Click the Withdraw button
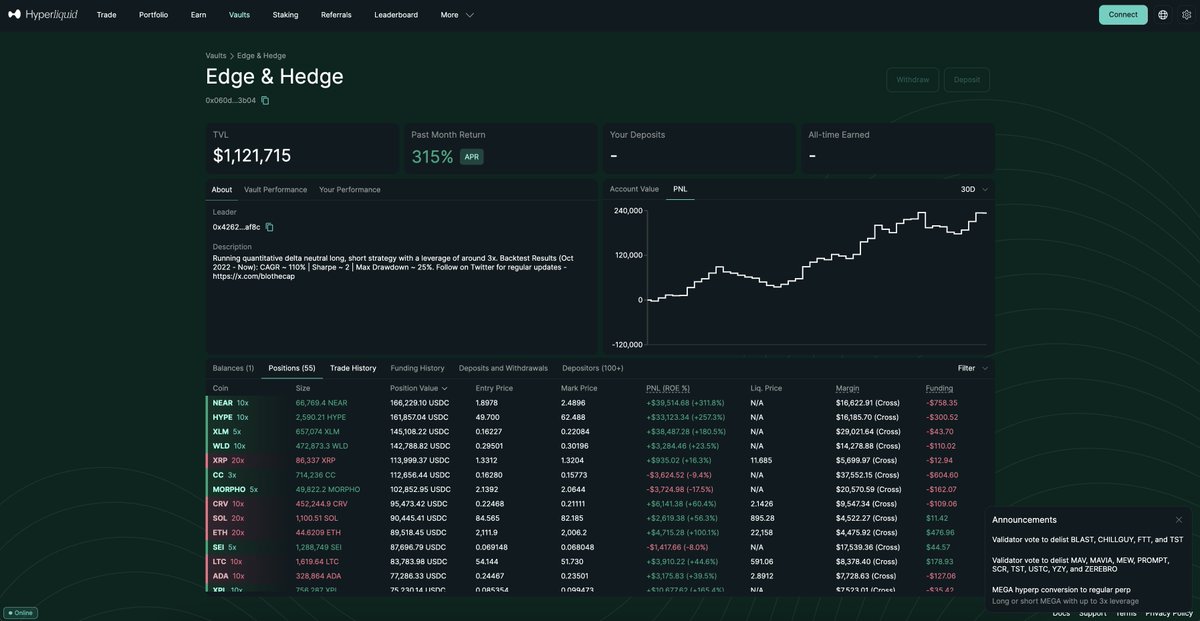Screen dimensions: 1200x621 [912, 80]
